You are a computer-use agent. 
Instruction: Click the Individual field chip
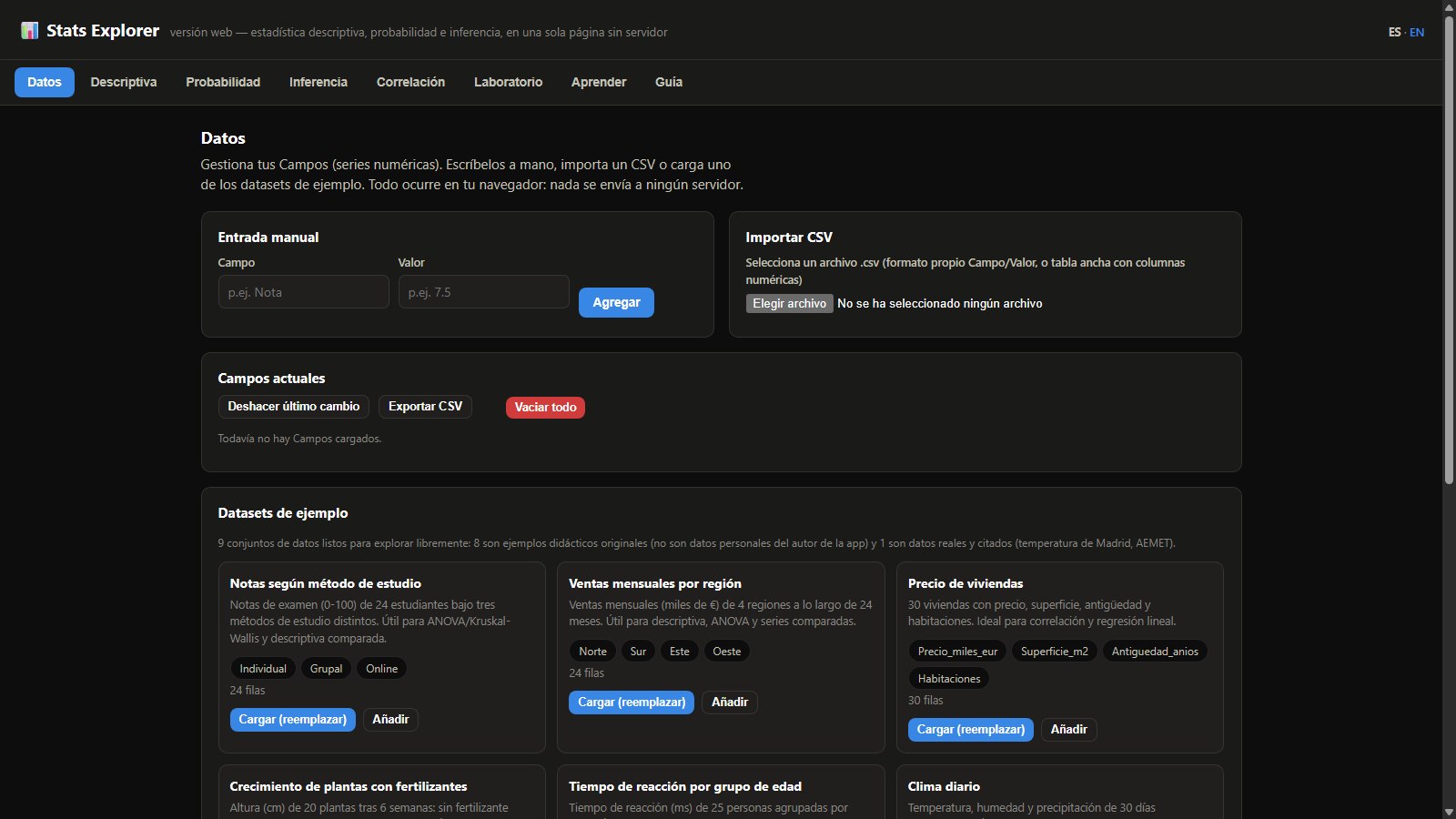(x=263, y=669)
